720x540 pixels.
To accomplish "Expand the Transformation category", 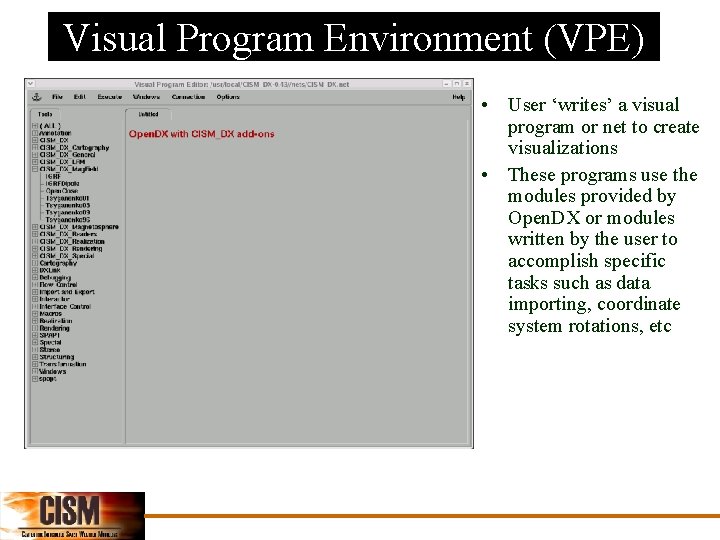I will (35, 364).
